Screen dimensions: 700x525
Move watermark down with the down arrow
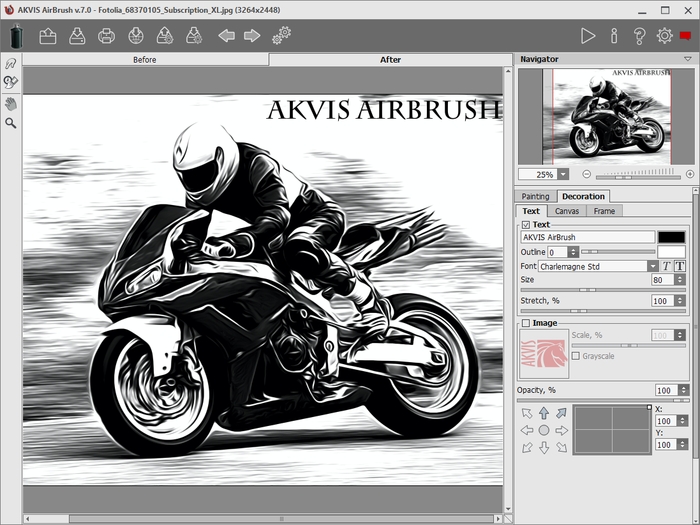coord(544,447)
